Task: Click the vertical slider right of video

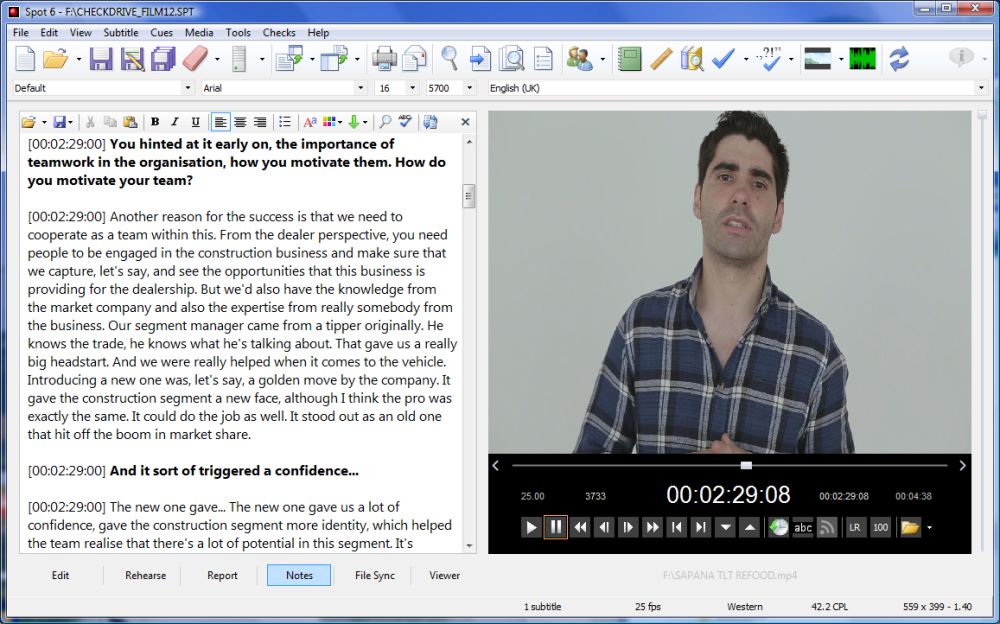Action: click(982, 115)
